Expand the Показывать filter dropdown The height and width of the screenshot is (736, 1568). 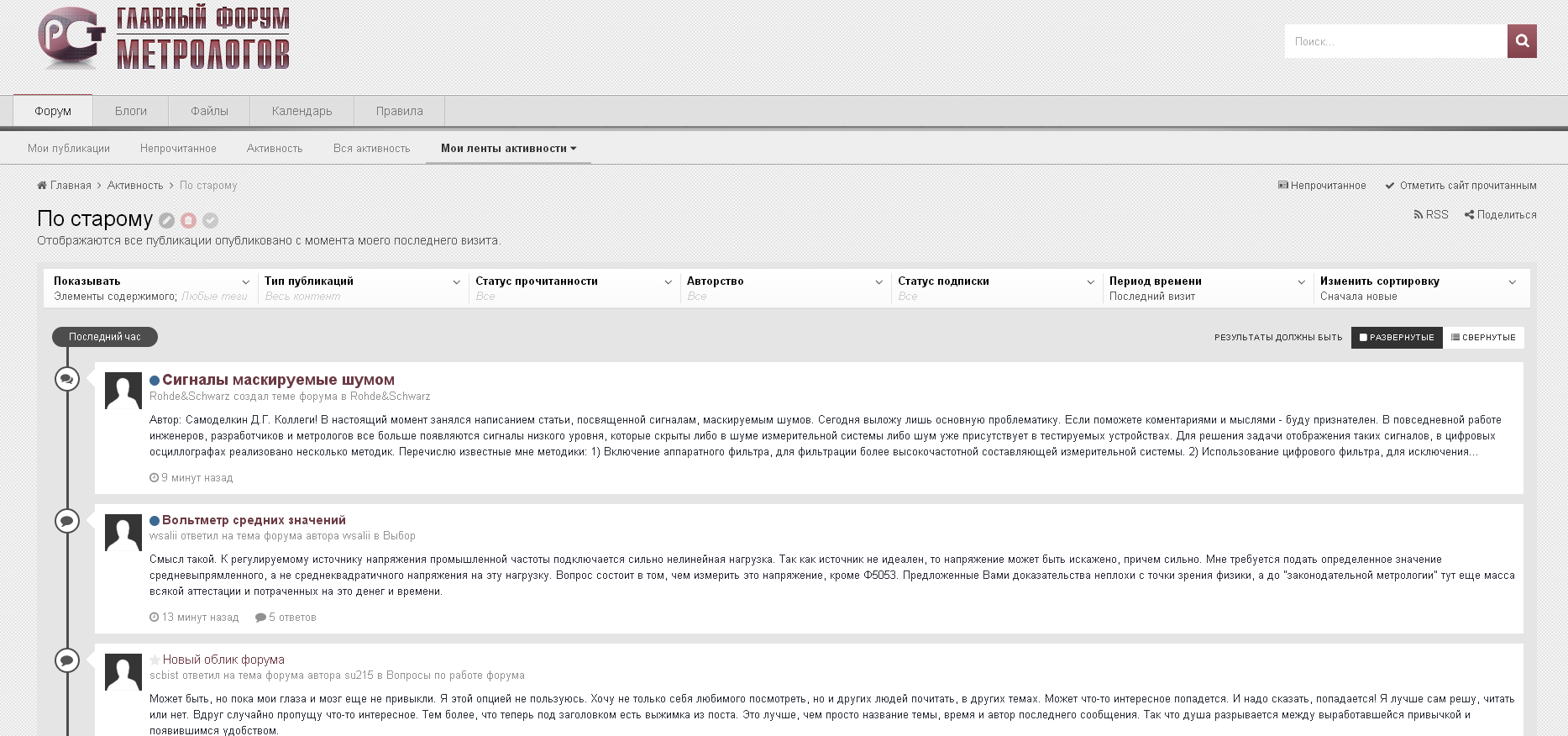pyautogui.click(x=151, y=287)
